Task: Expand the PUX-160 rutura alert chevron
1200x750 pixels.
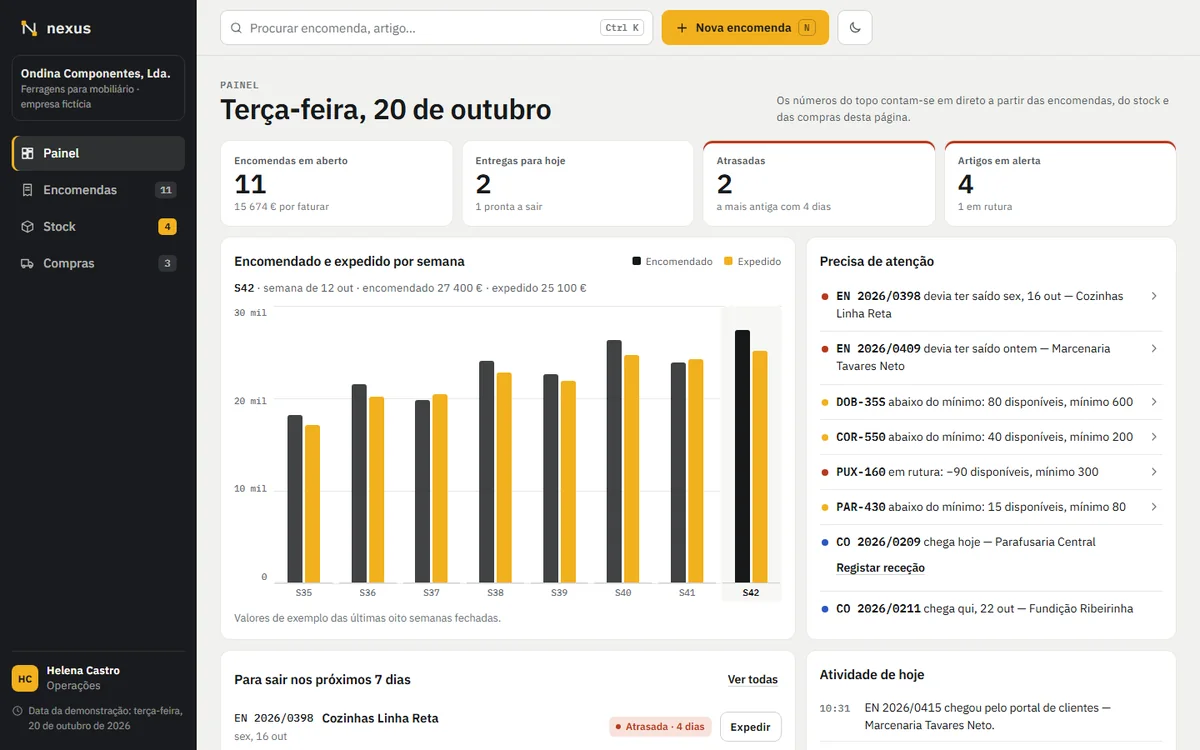Action: 1154,472
